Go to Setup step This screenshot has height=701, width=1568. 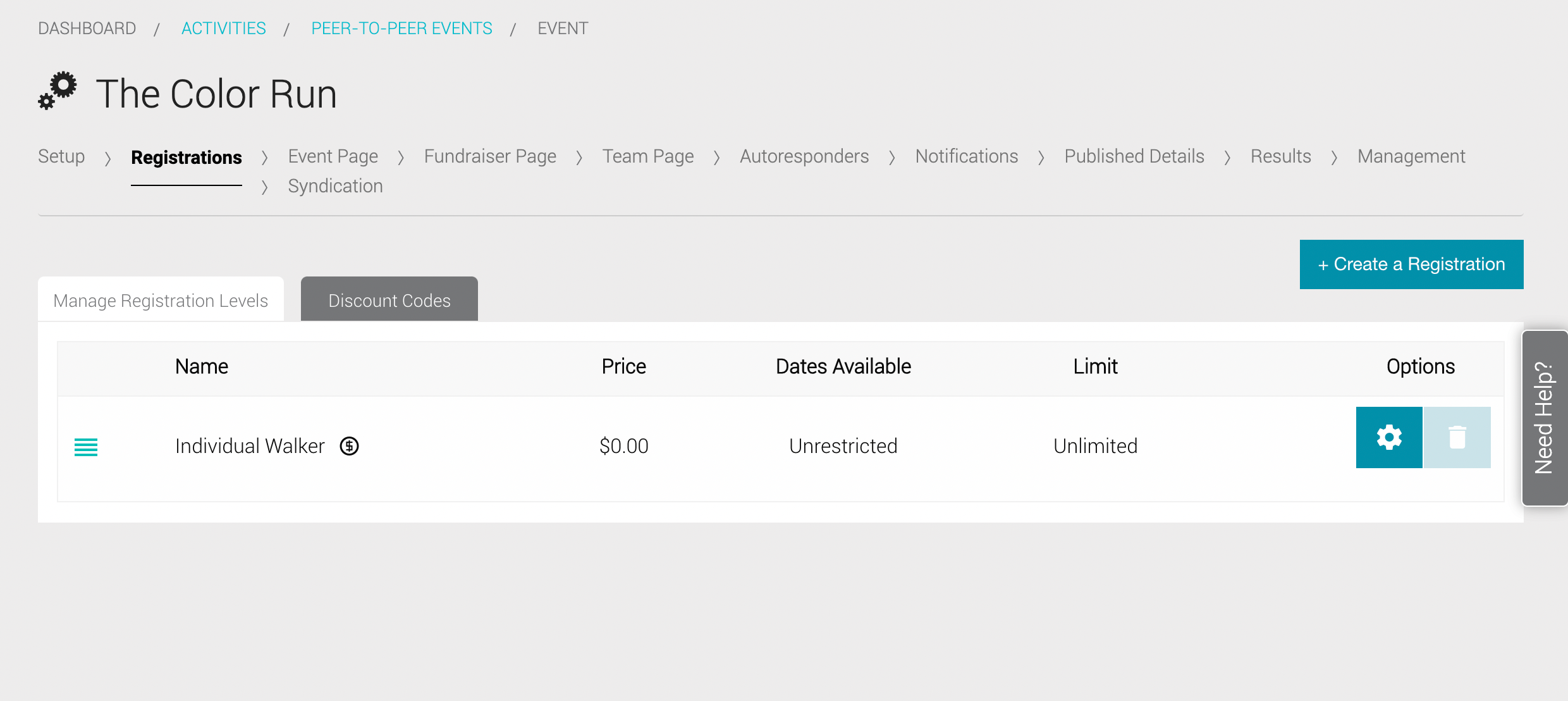coord(61,156)
